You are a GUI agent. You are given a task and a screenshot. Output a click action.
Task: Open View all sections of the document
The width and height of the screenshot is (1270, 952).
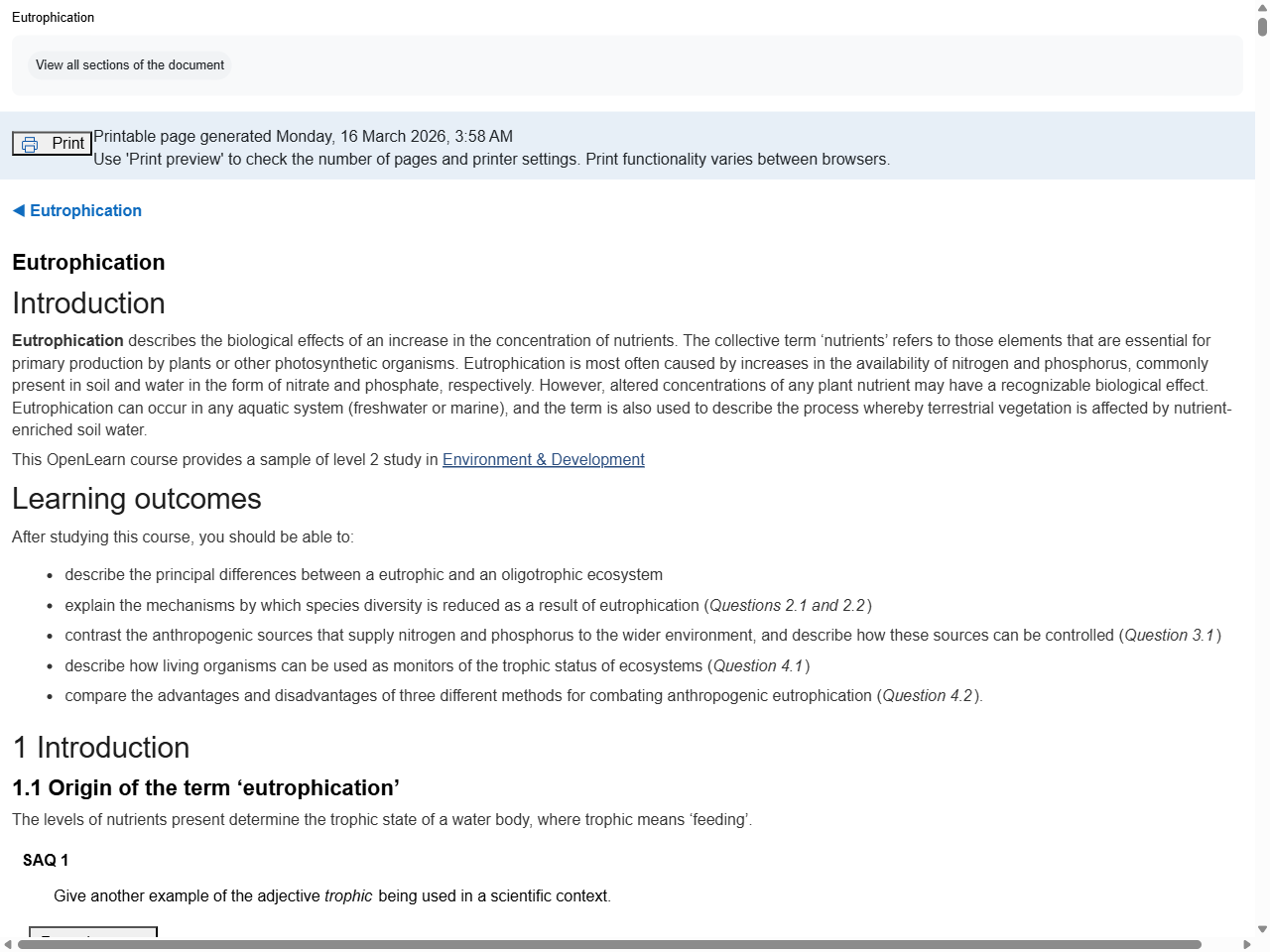pyautogui.click(x=129, y=64)
